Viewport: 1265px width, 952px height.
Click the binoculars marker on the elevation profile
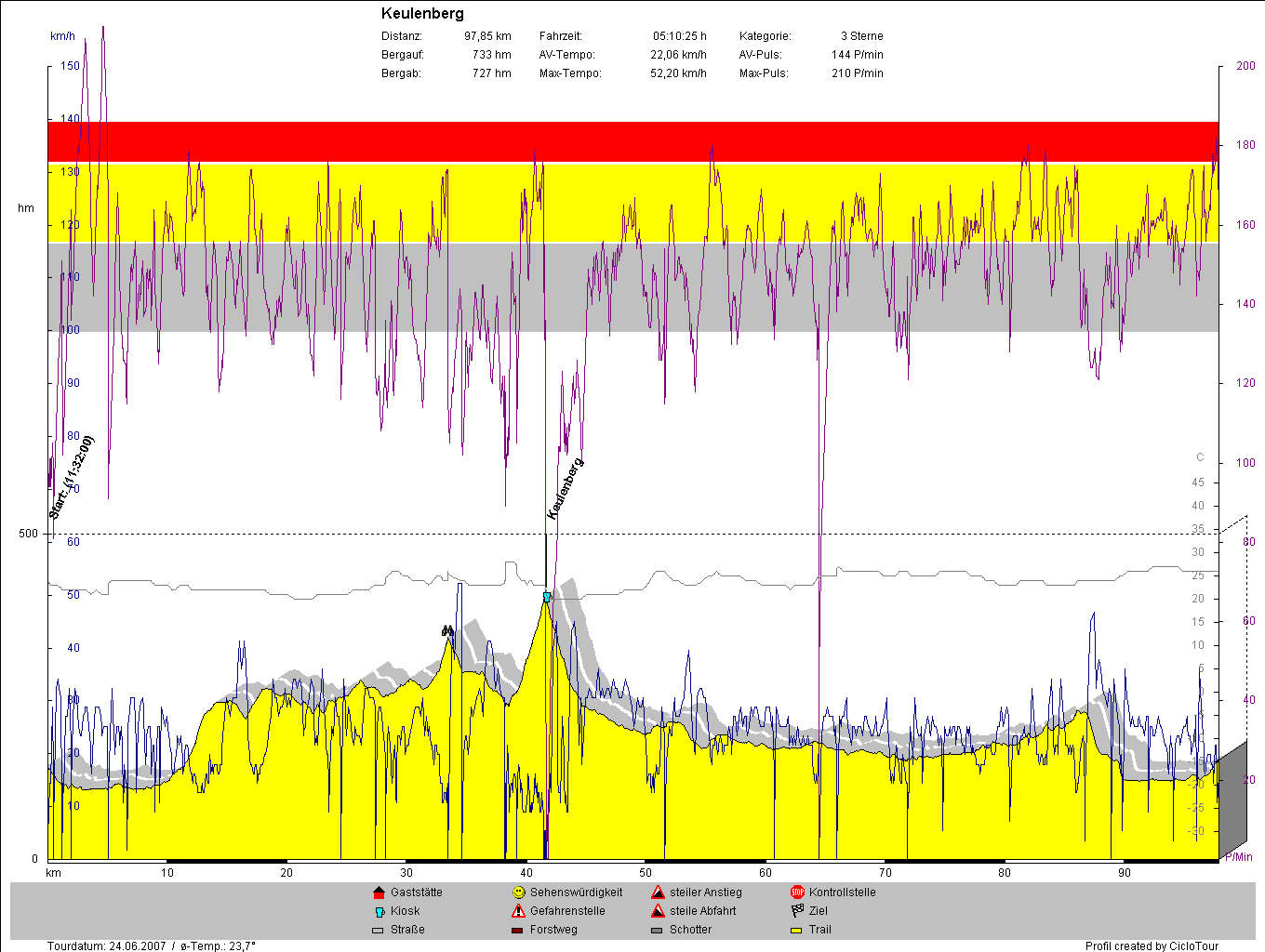[447, 631]
